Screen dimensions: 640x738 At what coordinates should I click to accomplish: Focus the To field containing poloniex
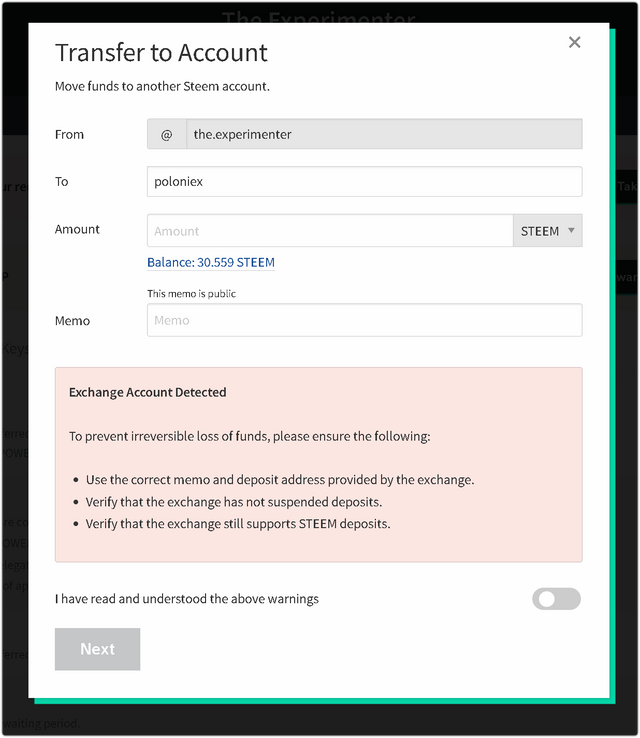tap(364, 182)
